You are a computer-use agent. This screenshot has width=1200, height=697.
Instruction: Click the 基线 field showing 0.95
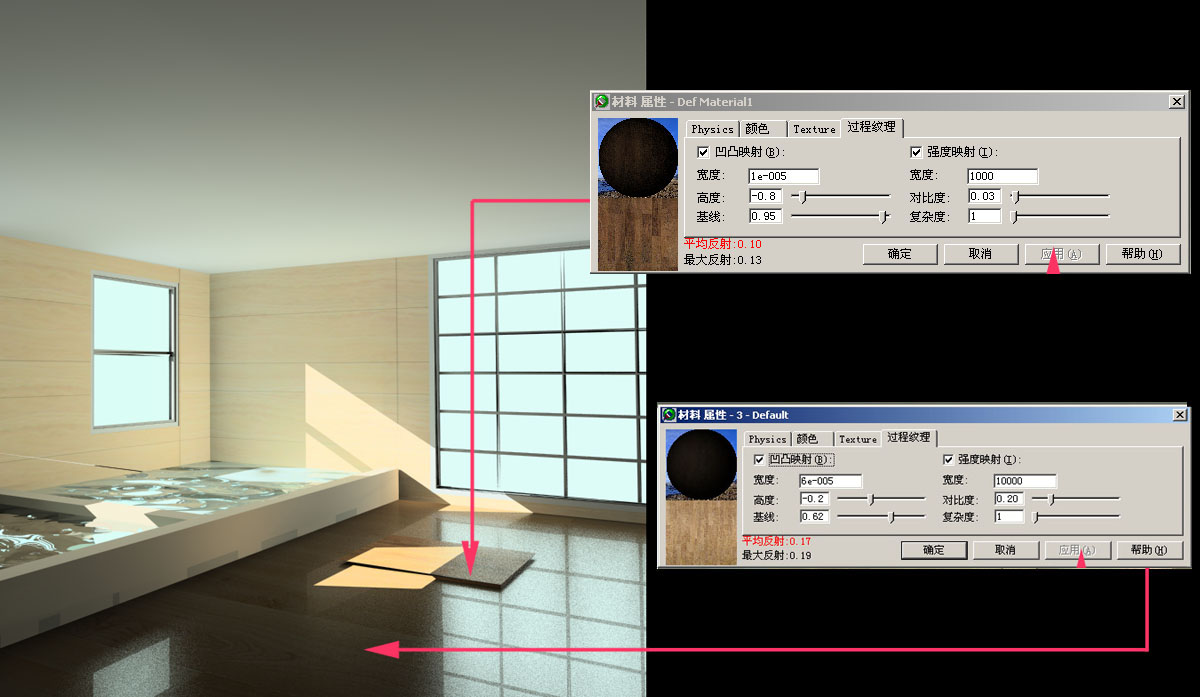[765, 216]
